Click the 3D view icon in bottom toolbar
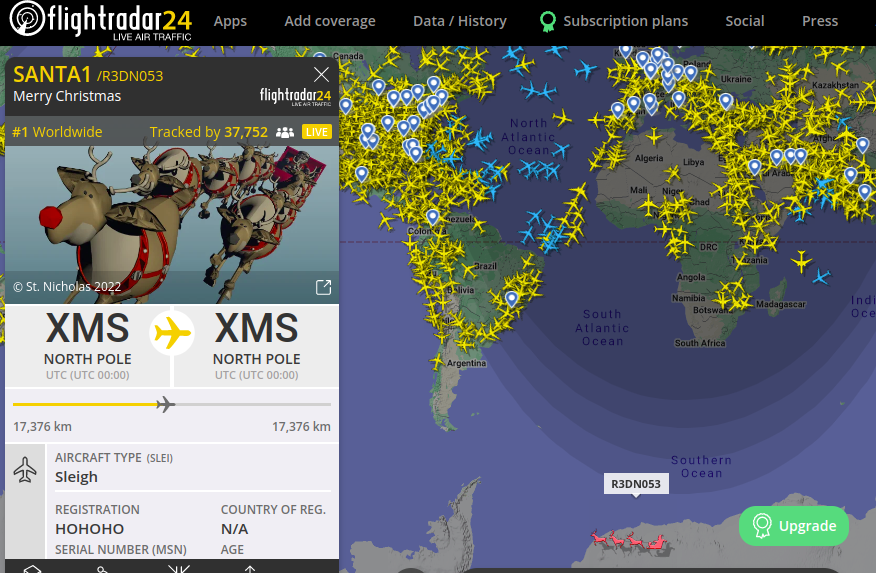Screen dimensions: 876x573 [x=32, y=569]
